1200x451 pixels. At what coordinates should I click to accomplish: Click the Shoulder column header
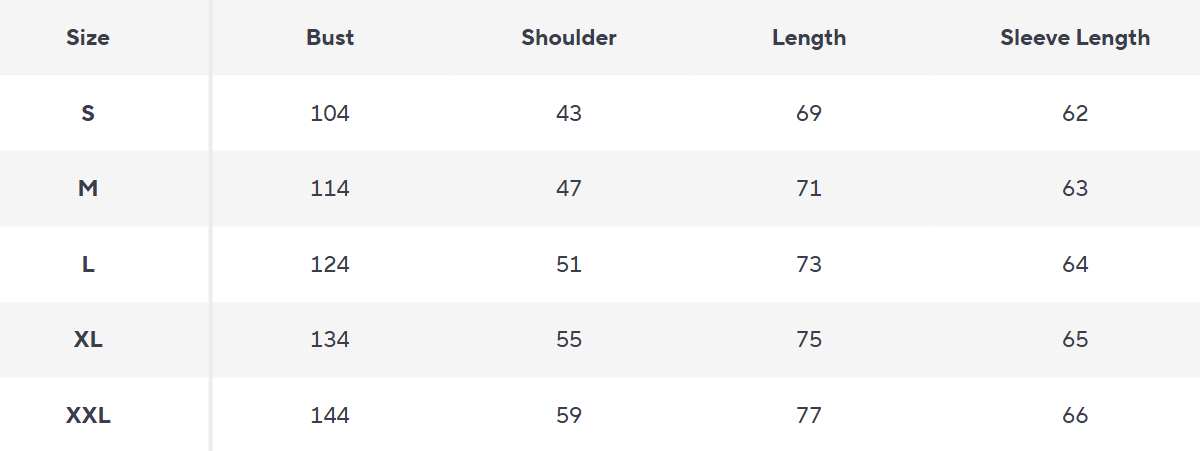click(x=569, y=38)
